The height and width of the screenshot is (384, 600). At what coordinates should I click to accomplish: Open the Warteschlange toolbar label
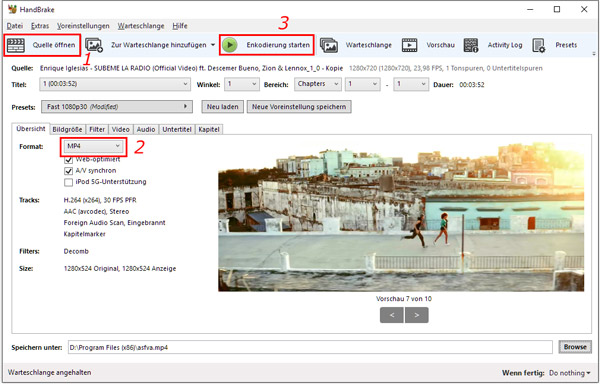368,45
